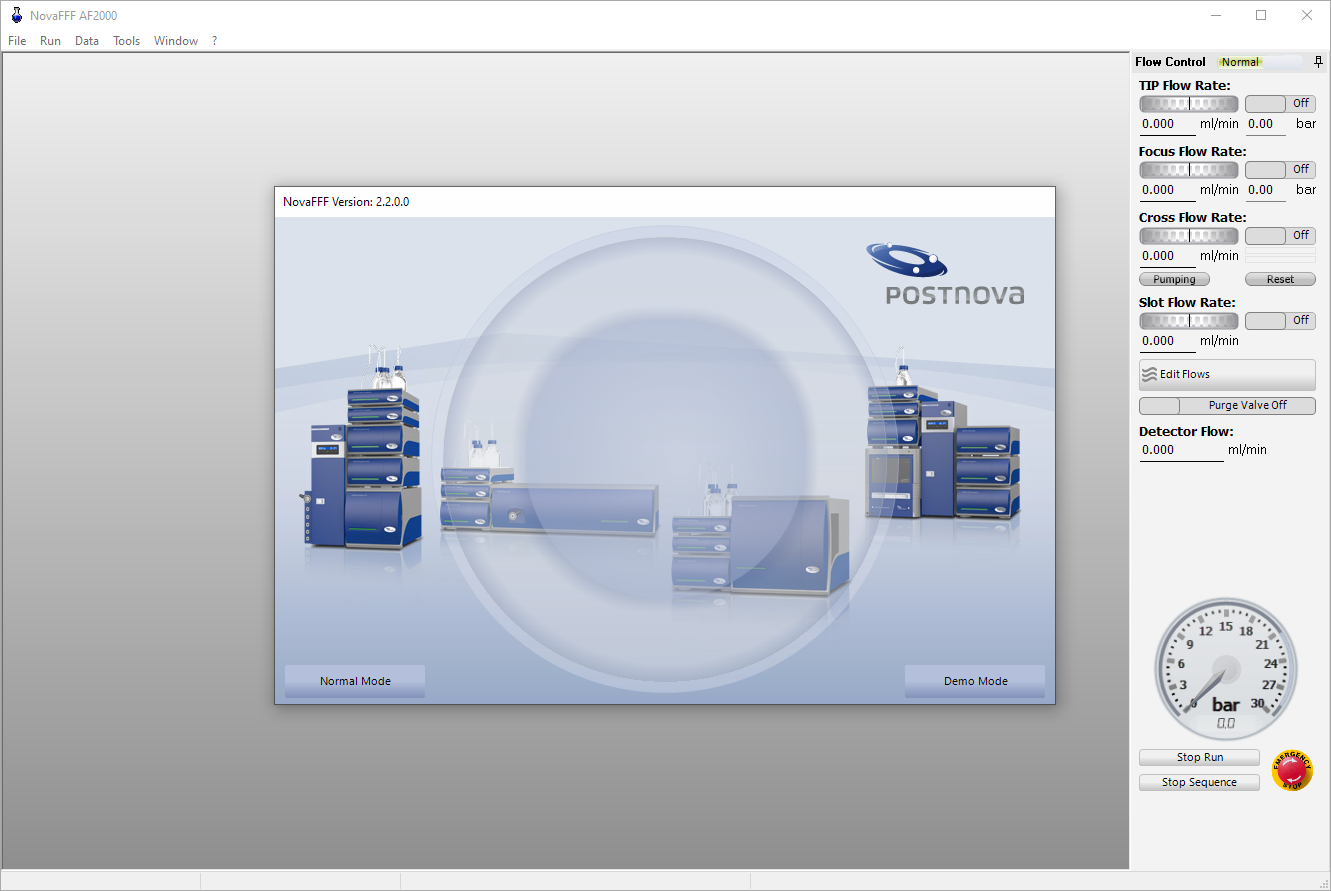1331x891 pixels.
Task: Toggle the TIP Flow Rate Off switch
Action: pos(1280,104)
